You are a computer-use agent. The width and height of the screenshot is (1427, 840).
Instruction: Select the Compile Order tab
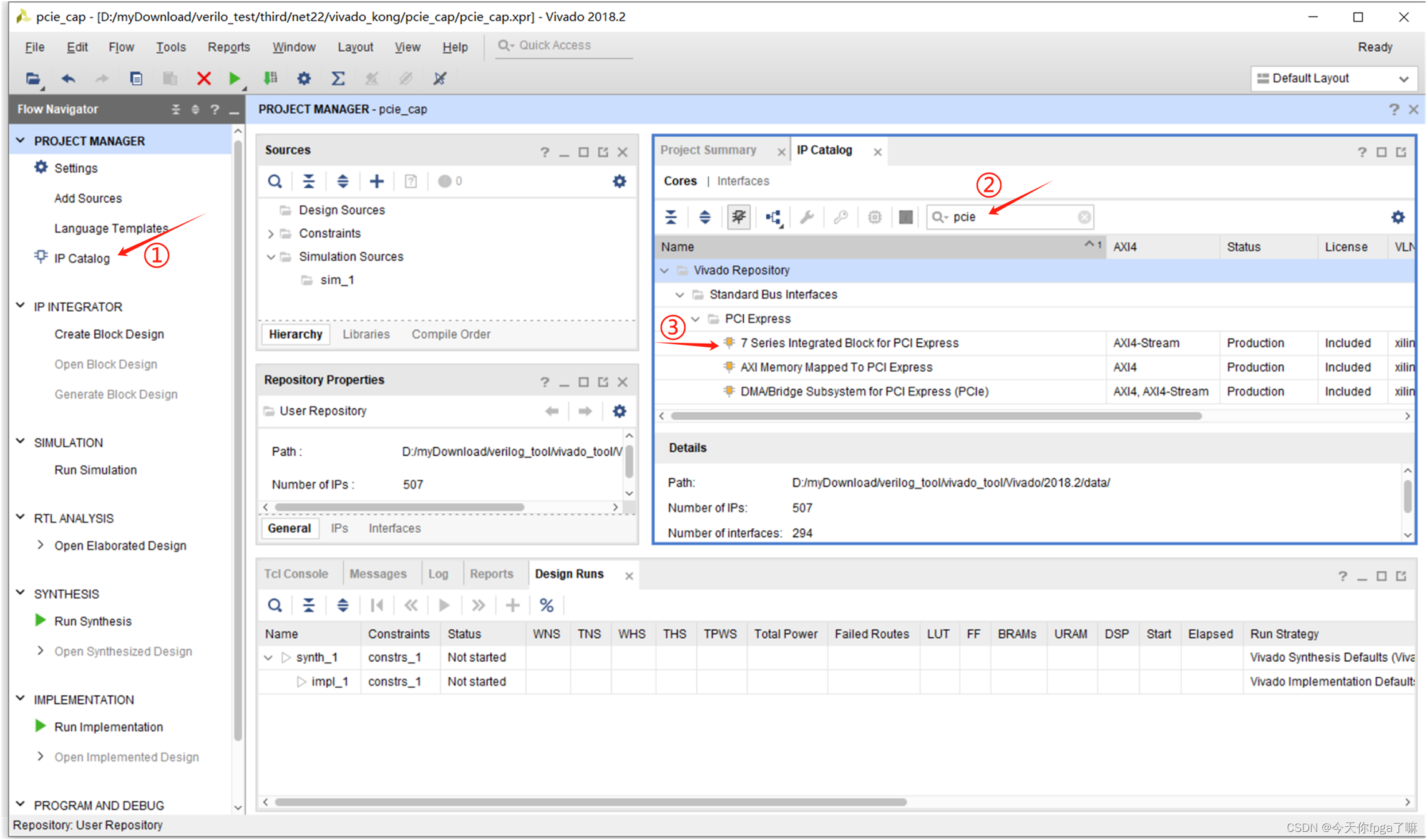[451, 334]
